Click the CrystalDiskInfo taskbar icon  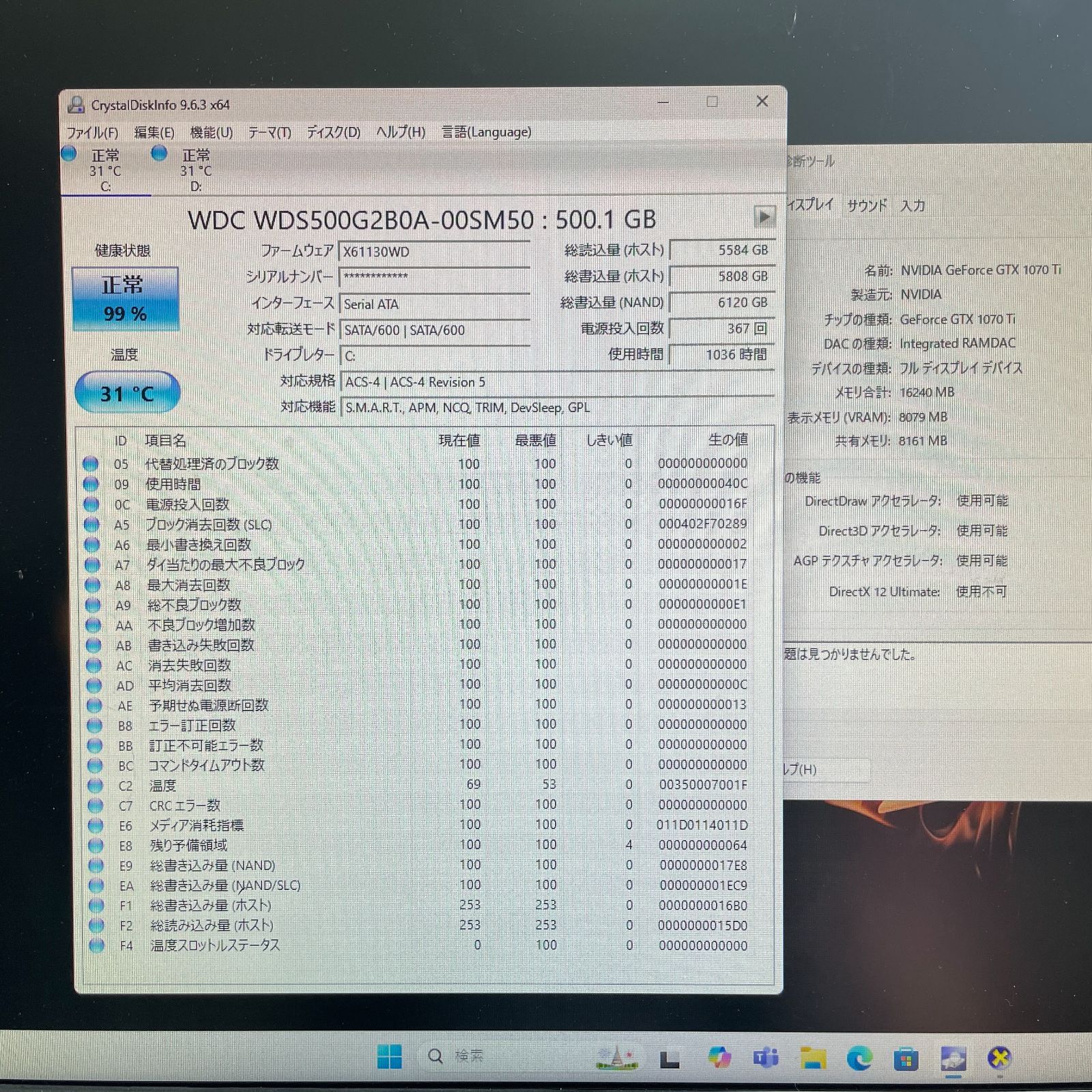point(953,1060)
